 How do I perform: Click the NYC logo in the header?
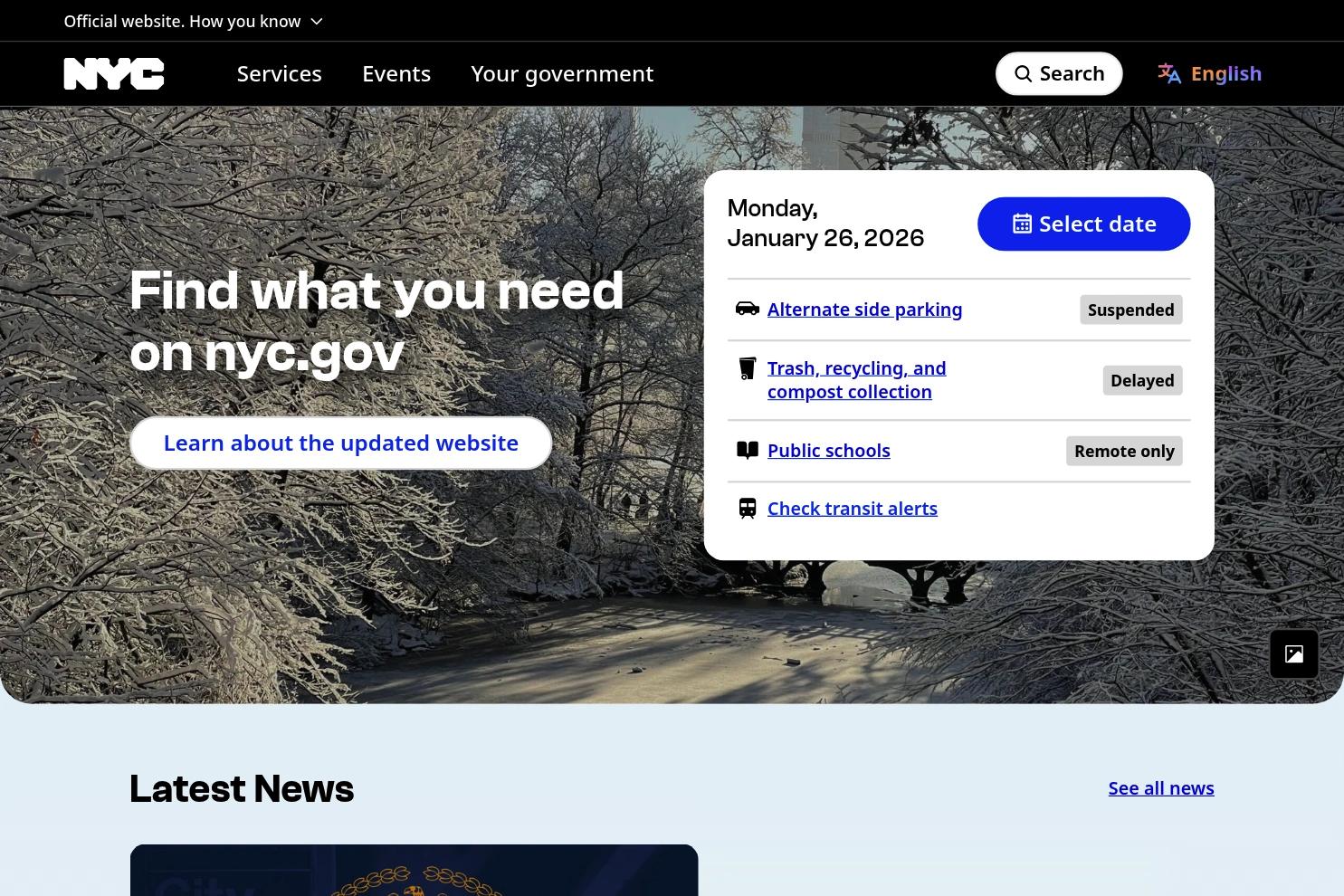pyautogui.click(x=113, y=73)
